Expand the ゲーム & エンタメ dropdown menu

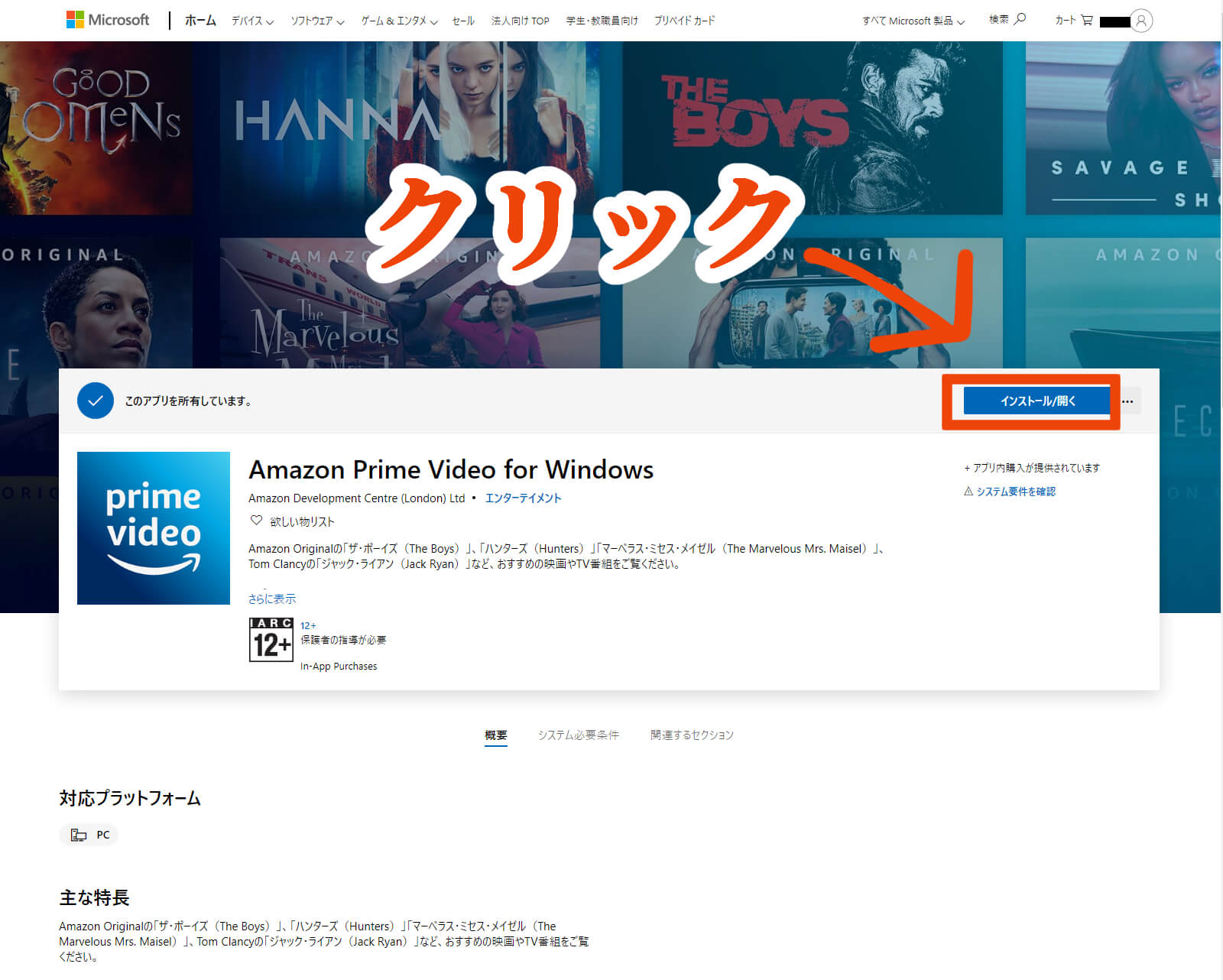coord(399,21)
